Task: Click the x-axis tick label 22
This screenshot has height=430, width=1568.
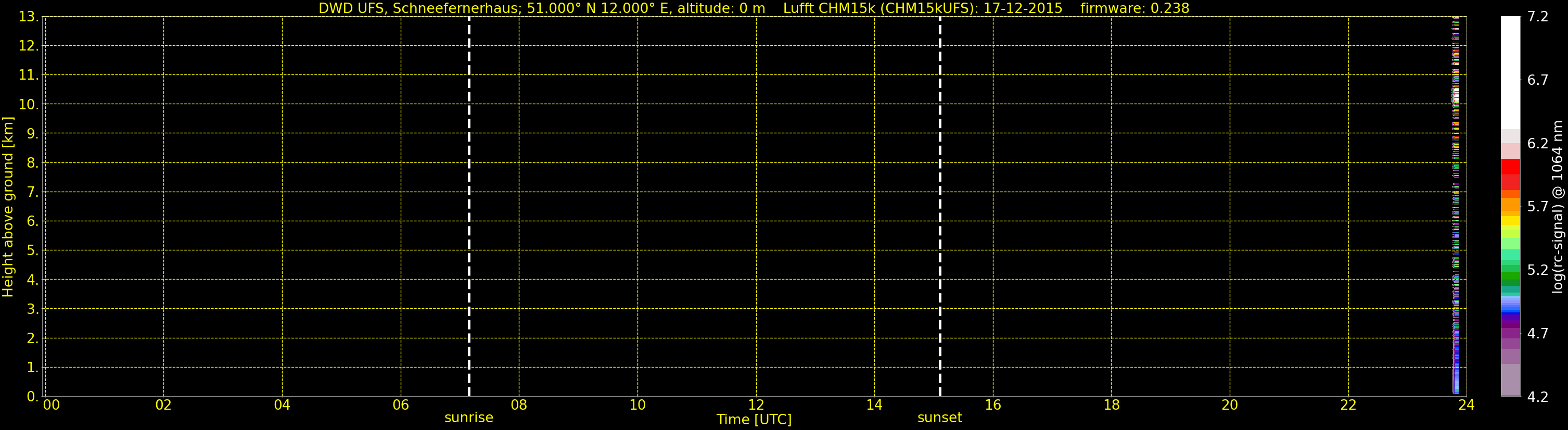Action: click(1348, 405)
